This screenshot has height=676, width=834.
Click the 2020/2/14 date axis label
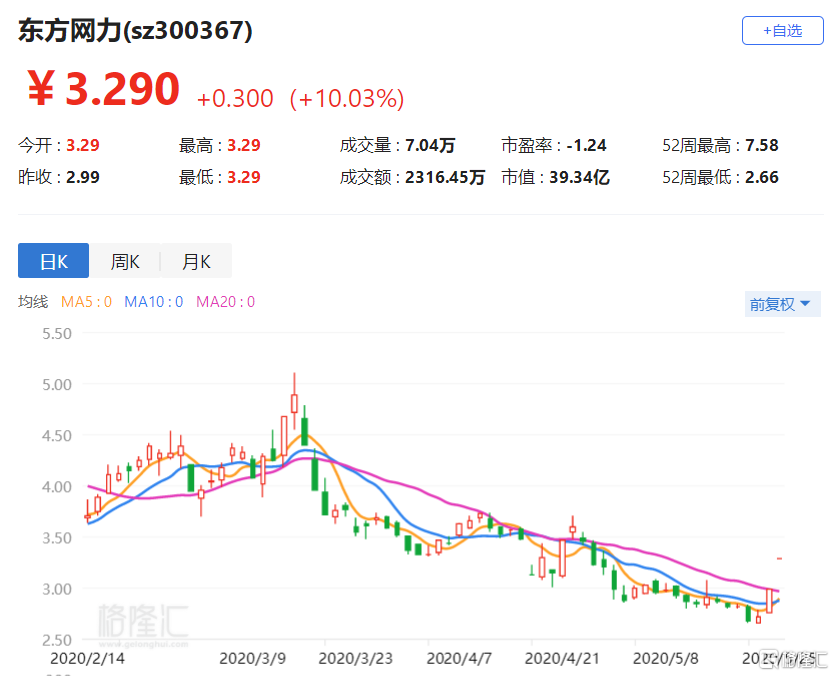87,658
